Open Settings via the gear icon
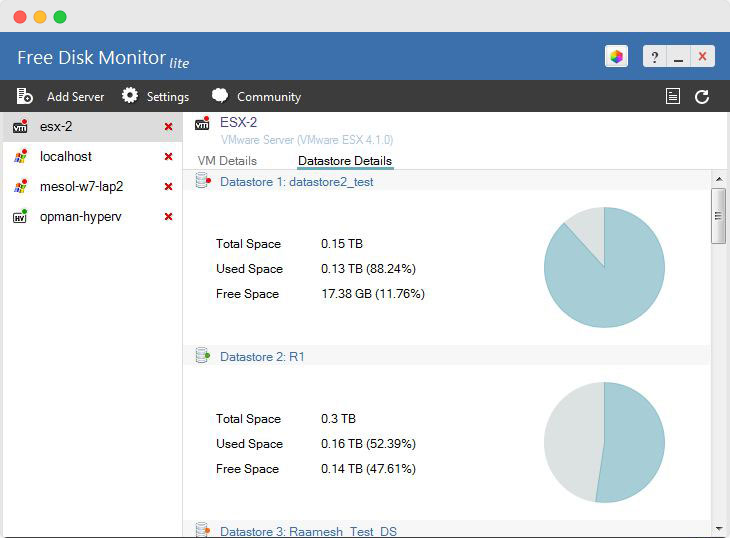Viewport: 730px width, 538px height. point(130,95)
